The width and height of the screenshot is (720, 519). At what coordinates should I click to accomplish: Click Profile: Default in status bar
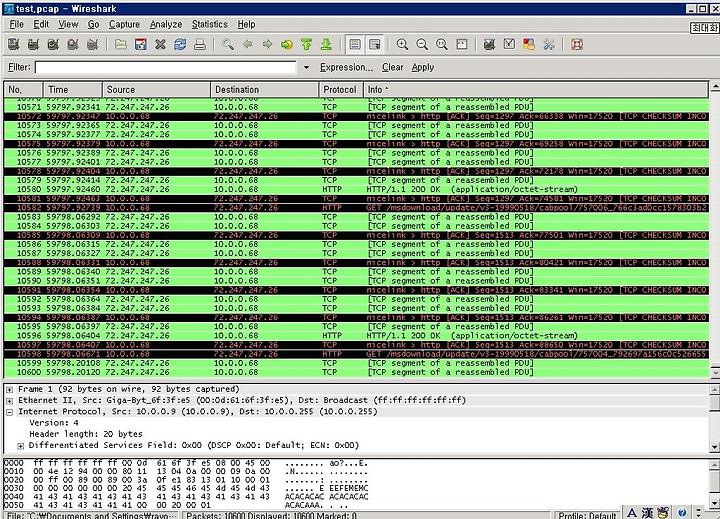point(587,515)
